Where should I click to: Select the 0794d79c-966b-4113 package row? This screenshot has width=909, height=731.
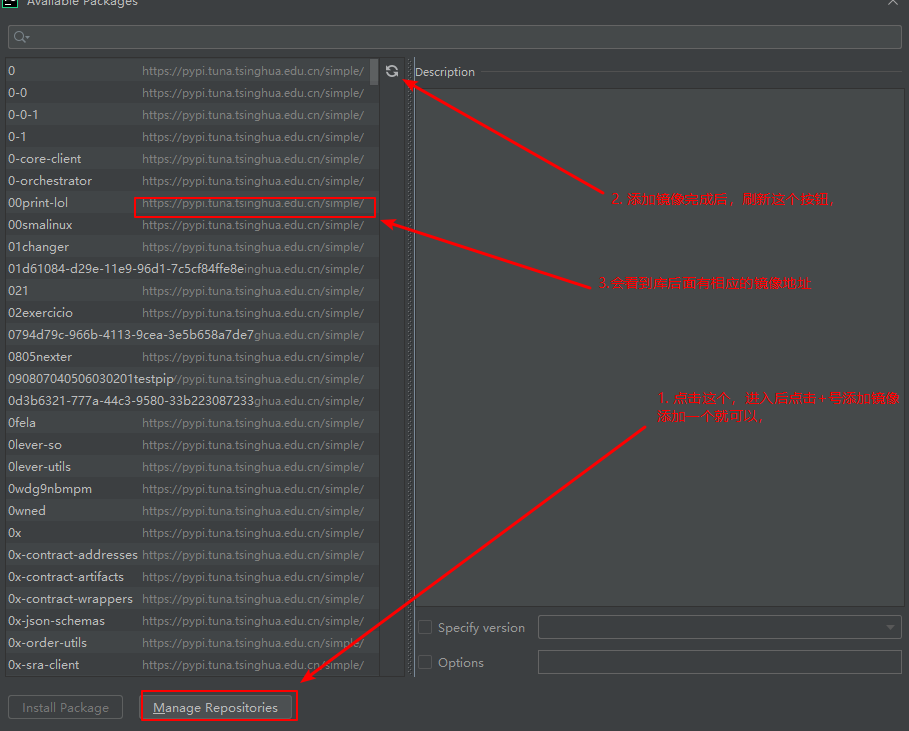coord(192,335)
